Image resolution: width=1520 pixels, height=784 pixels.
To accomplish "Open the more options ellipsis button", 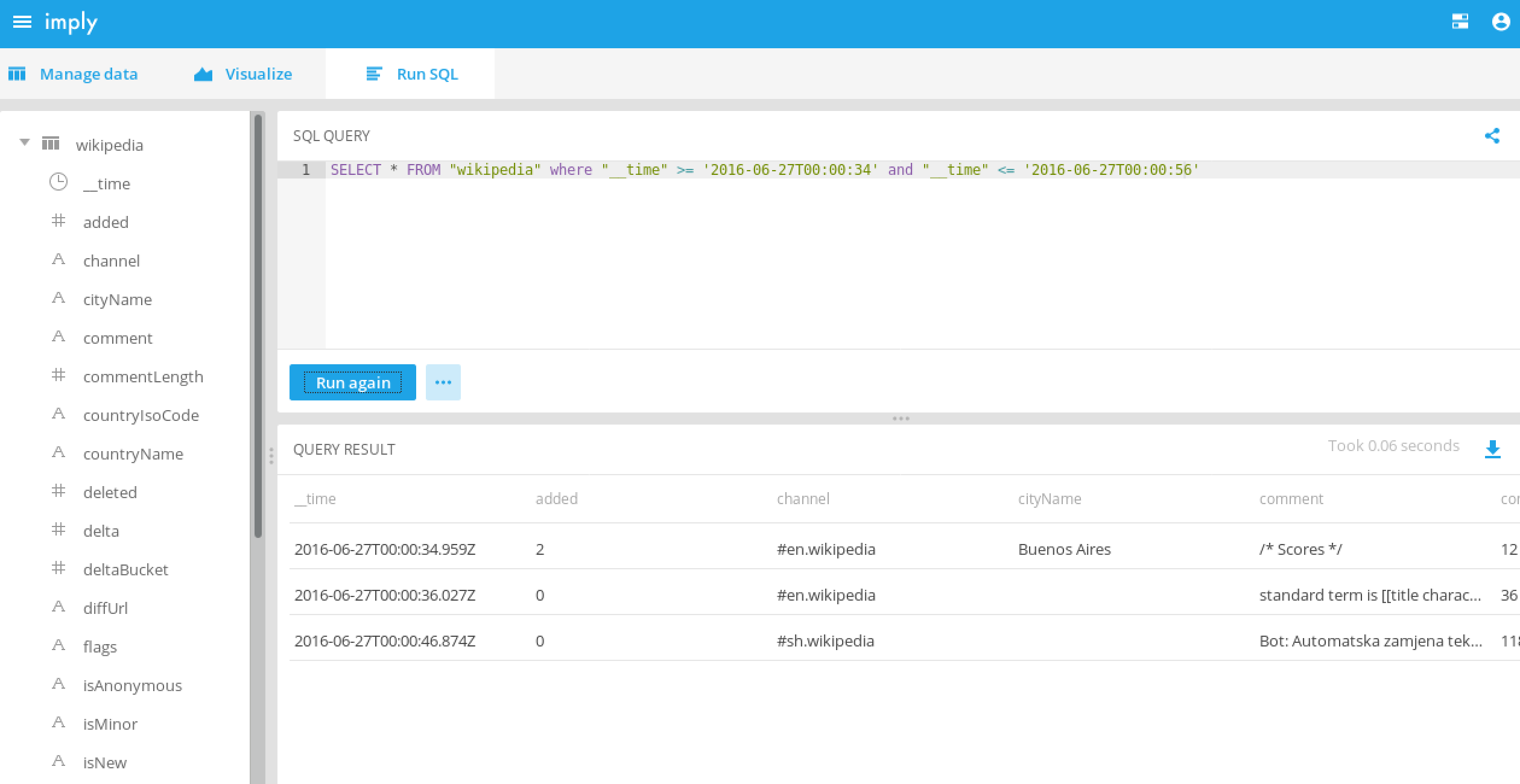I will pyautogui.click(x=443, y=382).
